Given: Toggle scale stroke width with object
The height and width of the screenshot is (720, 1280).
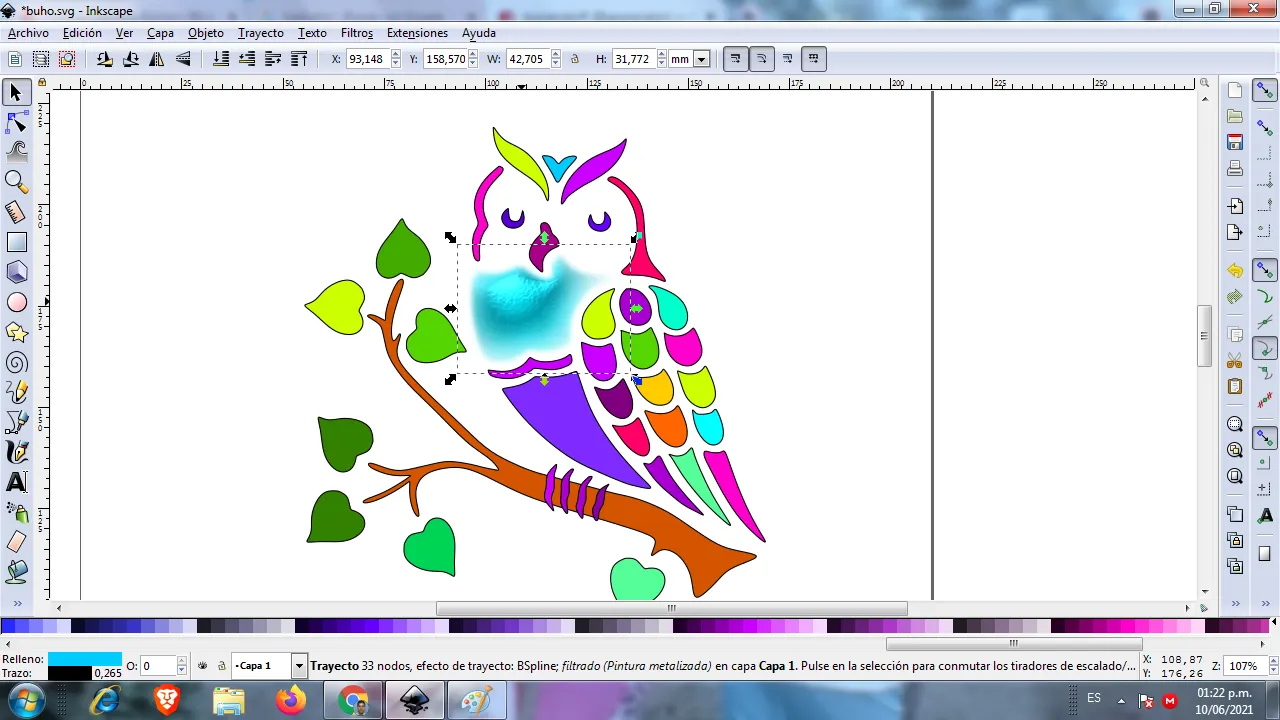Looking at the screenshot, I should (x=736, y=59).
